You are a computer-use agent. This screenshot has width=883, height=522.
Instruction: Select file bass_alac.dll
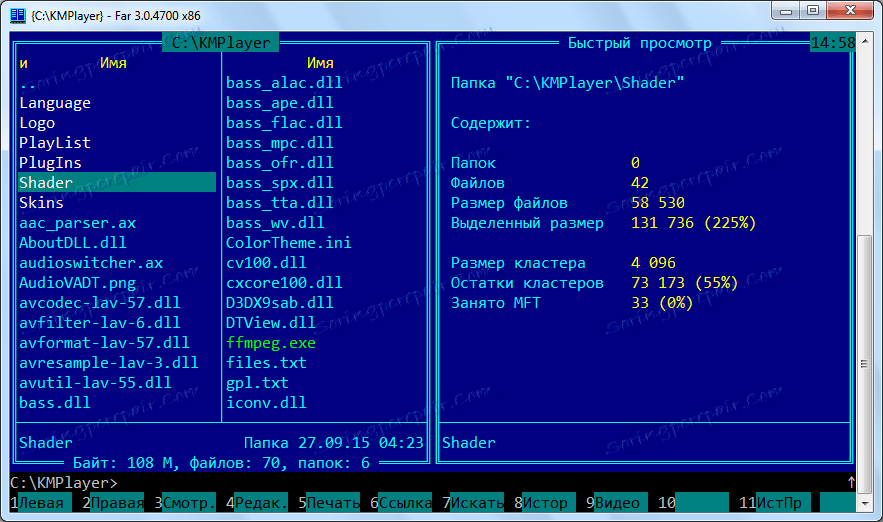coord(284,83)
